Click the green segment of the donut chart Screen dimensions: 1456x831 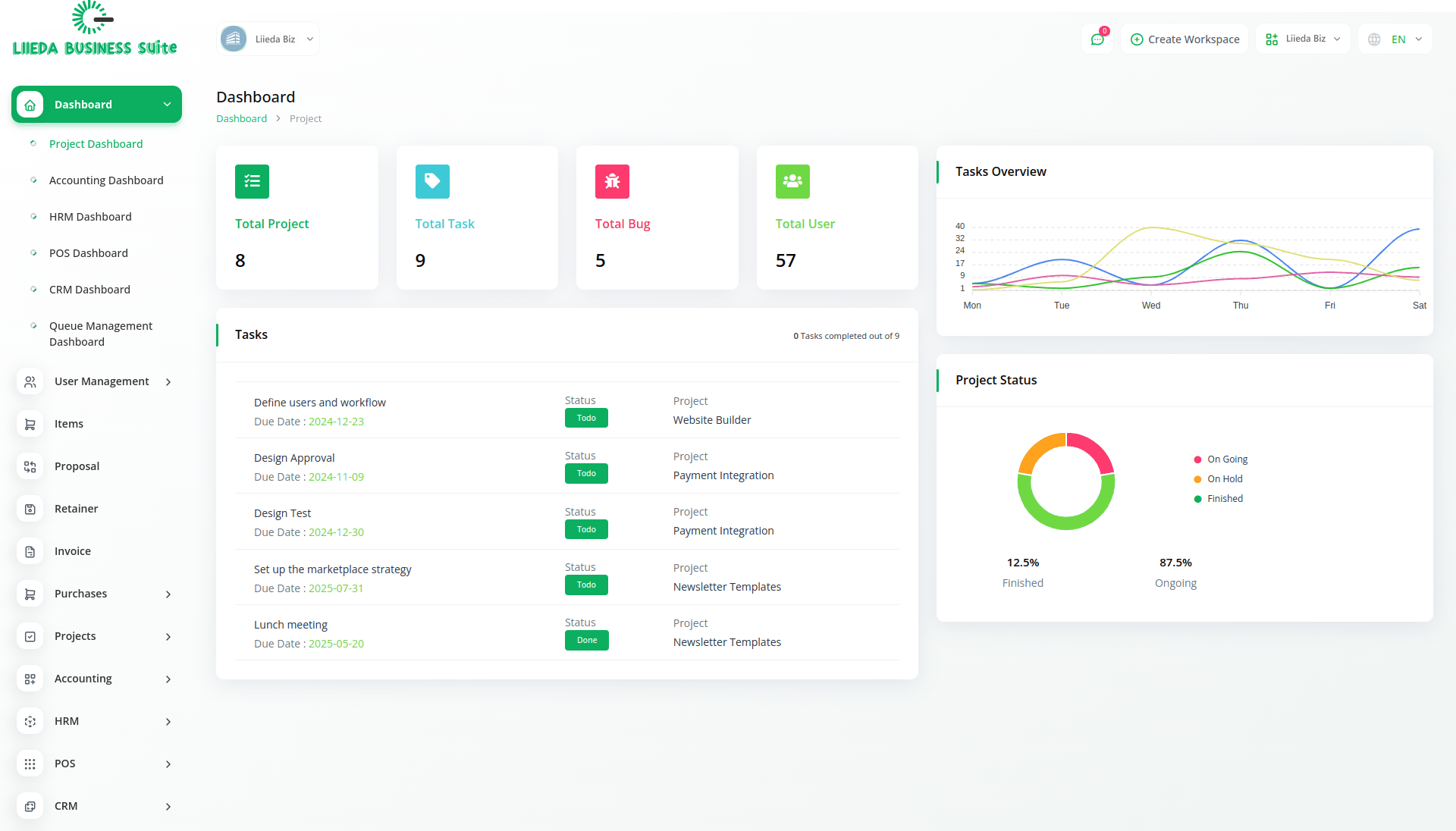coord(1065,522)
